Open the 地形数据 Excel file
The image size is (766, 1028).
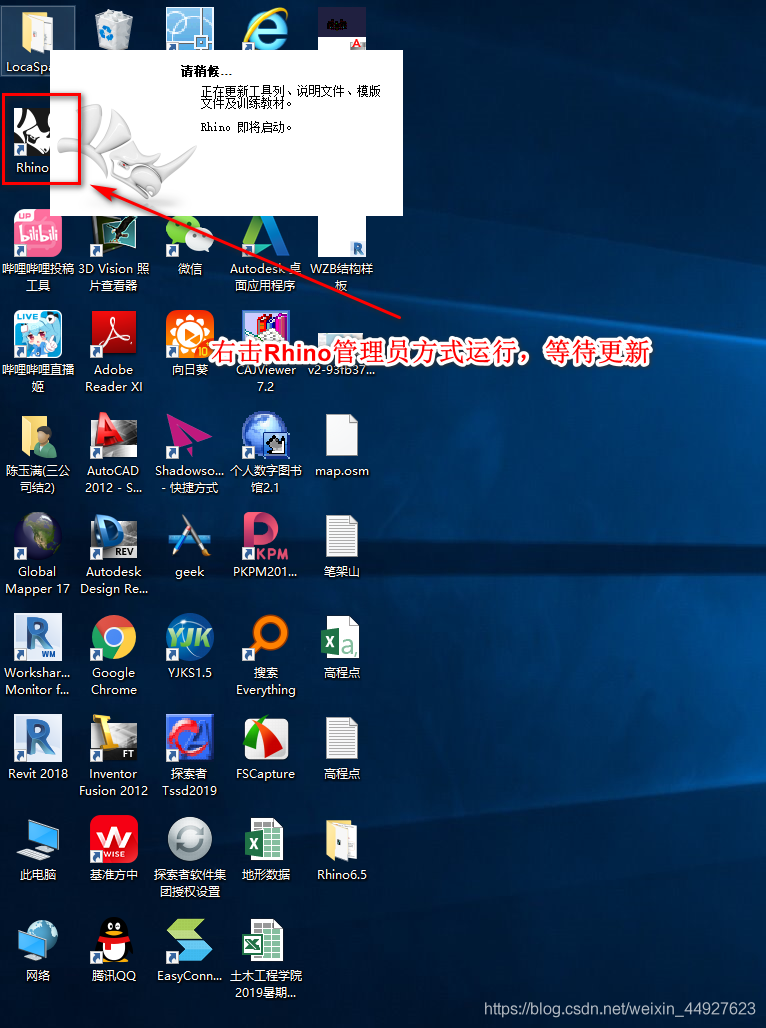click(265, 848)
